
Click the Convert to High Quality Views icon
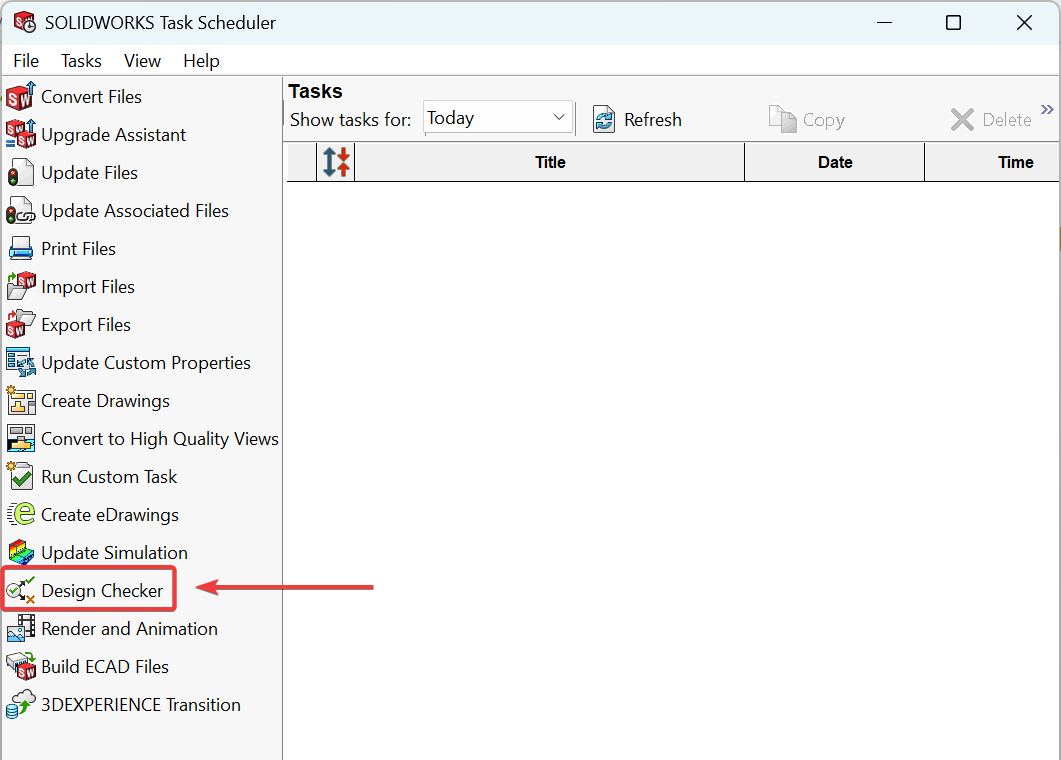[21, 439]
